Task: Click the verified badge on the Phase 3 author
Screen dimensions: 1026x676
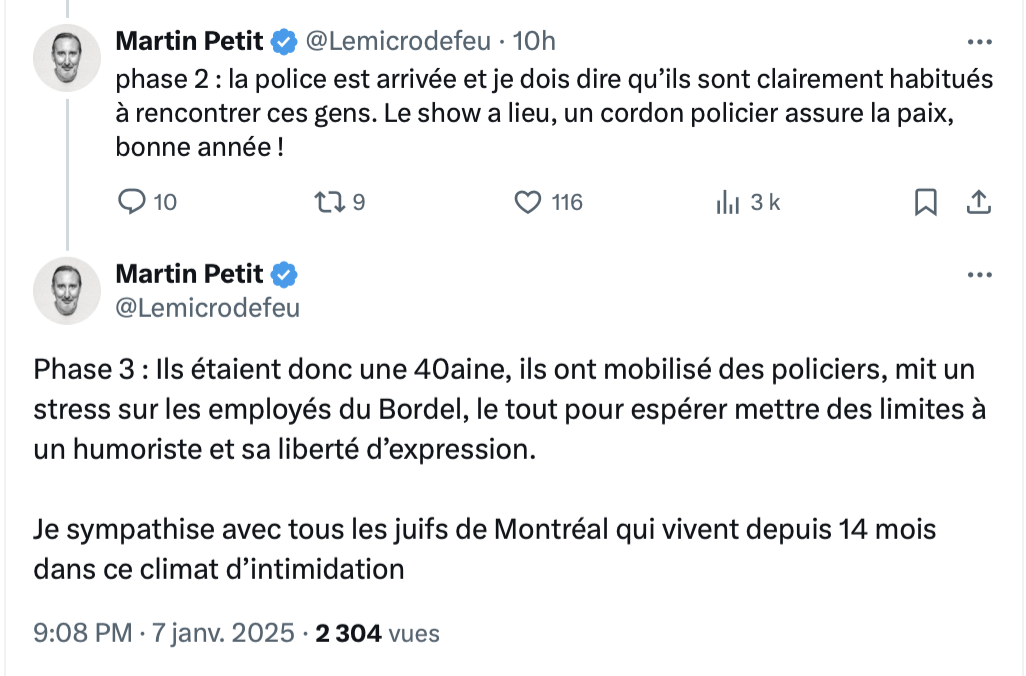Action: (x=284, y=275)
